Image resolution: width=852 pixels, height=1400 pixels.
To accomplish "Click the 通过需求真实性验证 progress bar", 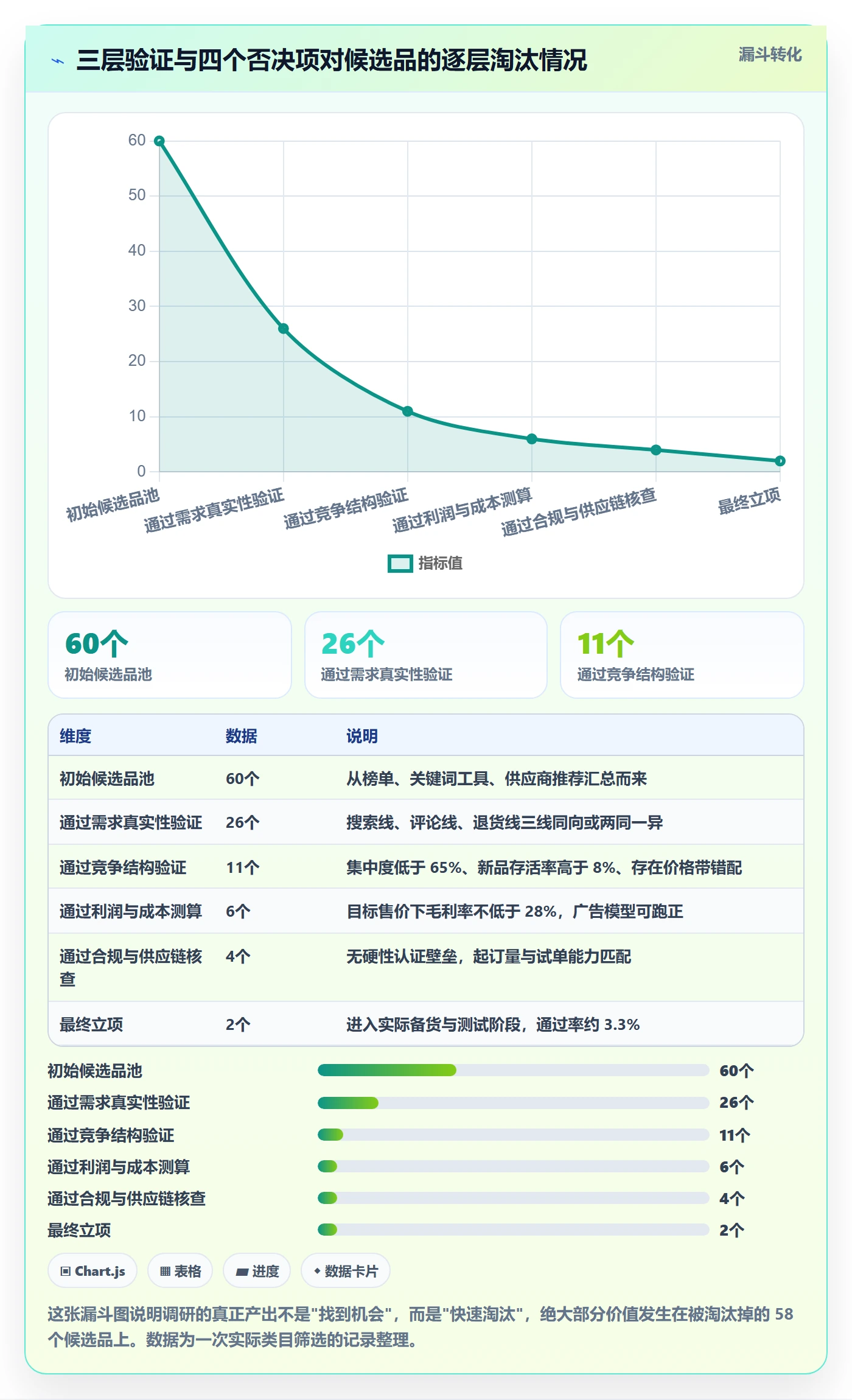I will (x=513, y=1102).
